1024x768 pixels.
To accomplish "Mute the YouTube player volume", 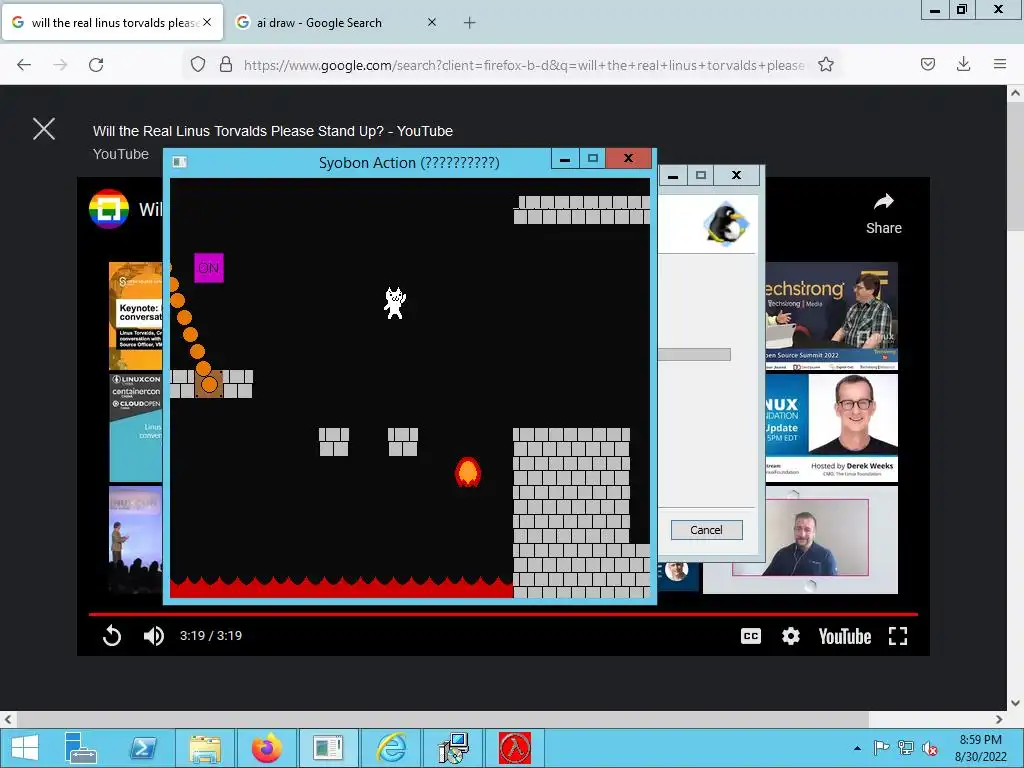I will (x=153, y=635).
